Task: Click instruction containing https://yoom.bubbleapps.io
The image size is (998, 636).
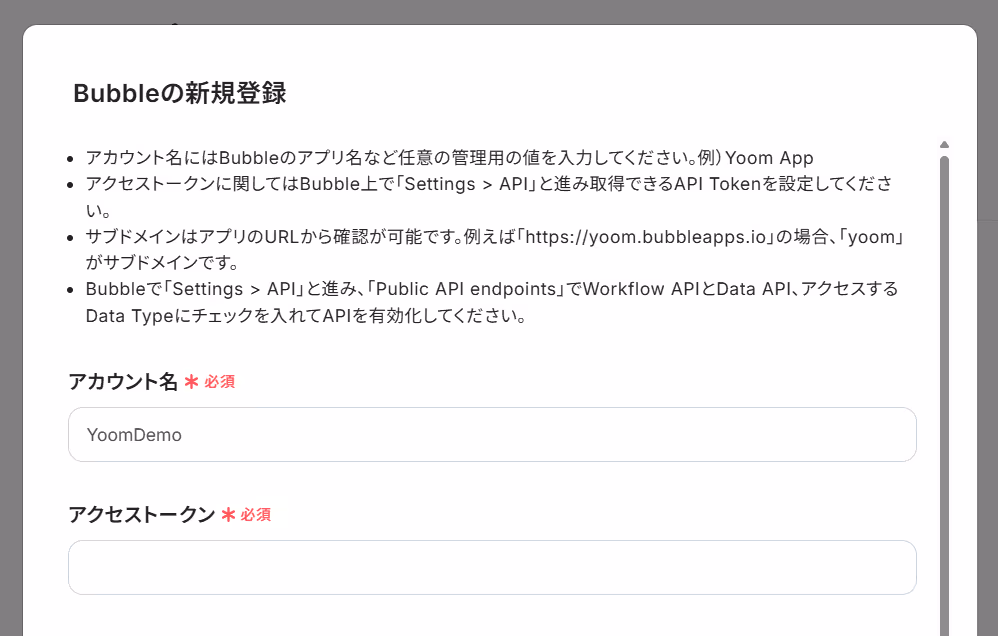Action: [x=495, y=250]
